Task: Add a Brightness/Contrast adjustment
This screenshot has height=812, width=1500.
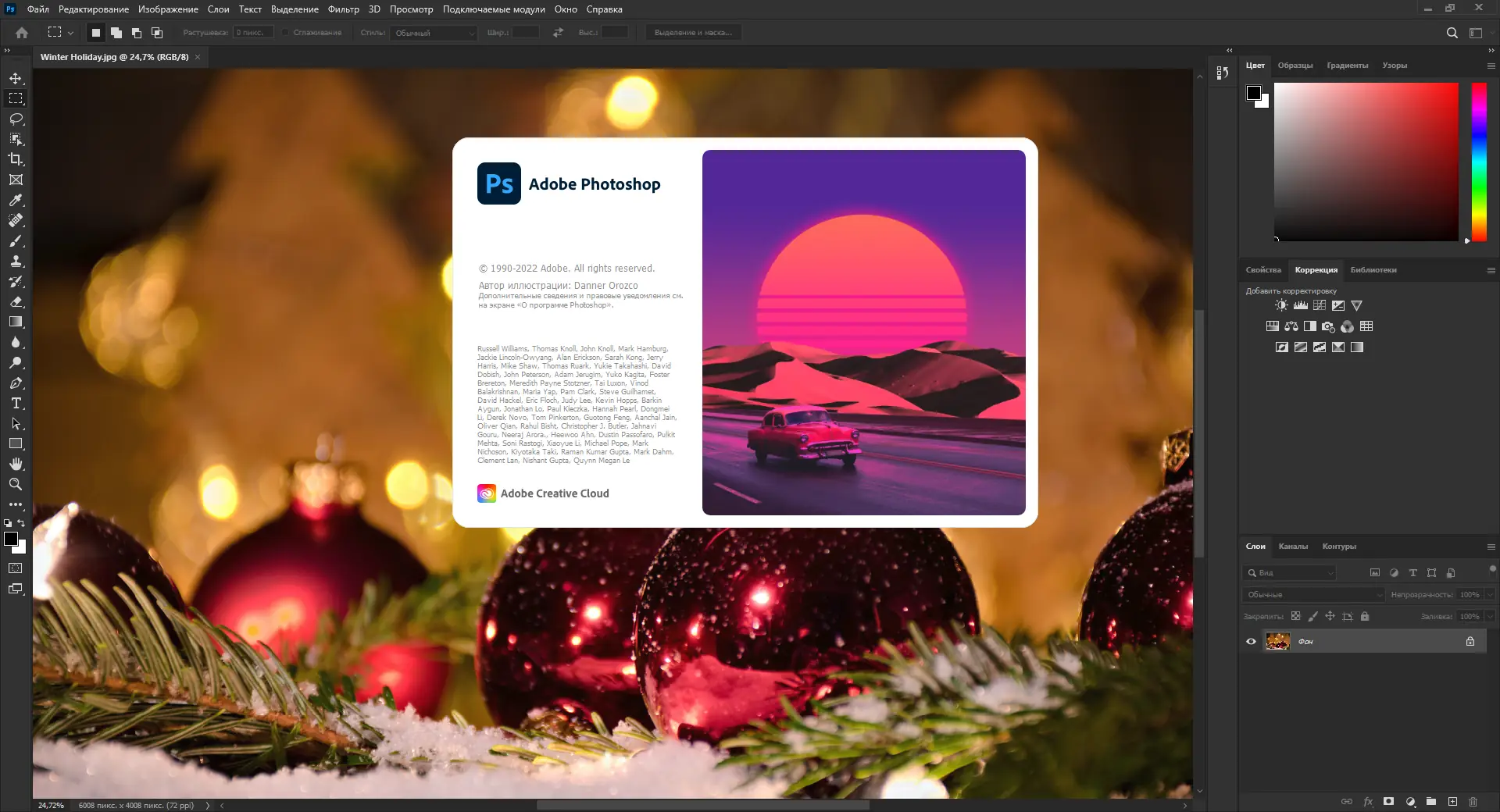Action: (1281, 305)
